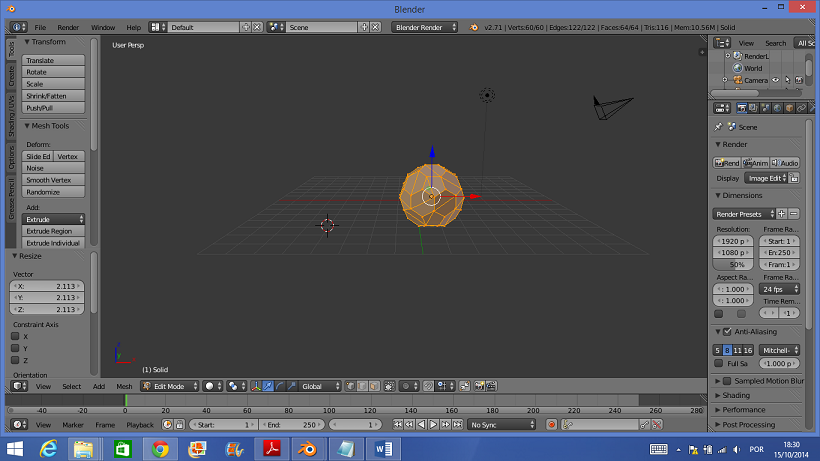820x461 pixels.
Task: Switch to vertex select mode
Action: [351, 386]
